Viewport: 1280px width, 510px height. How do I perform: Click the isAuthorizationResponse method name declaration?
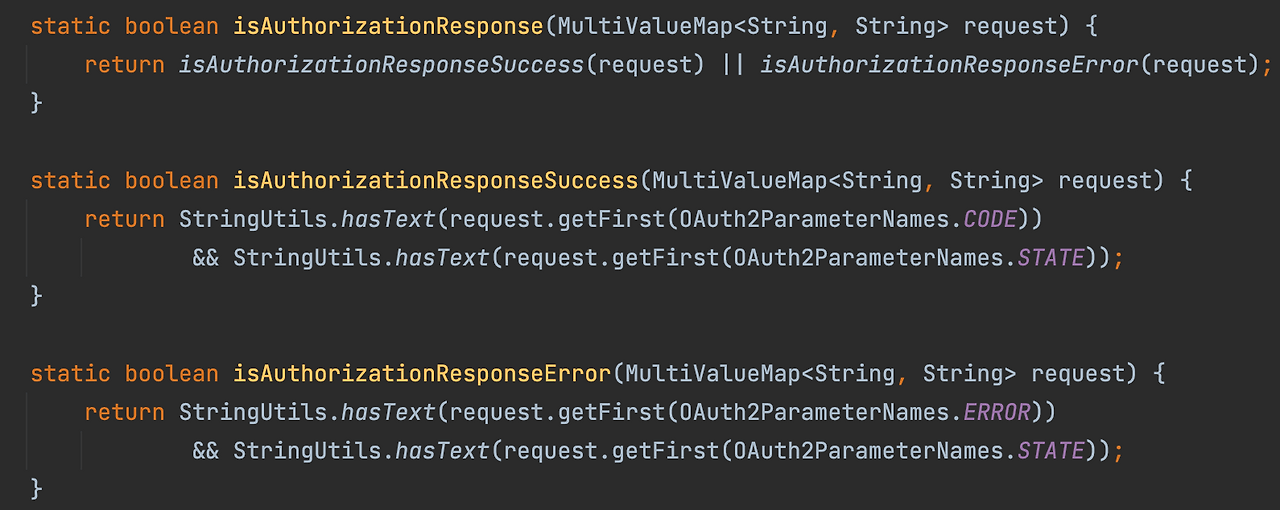pos(389,27)
